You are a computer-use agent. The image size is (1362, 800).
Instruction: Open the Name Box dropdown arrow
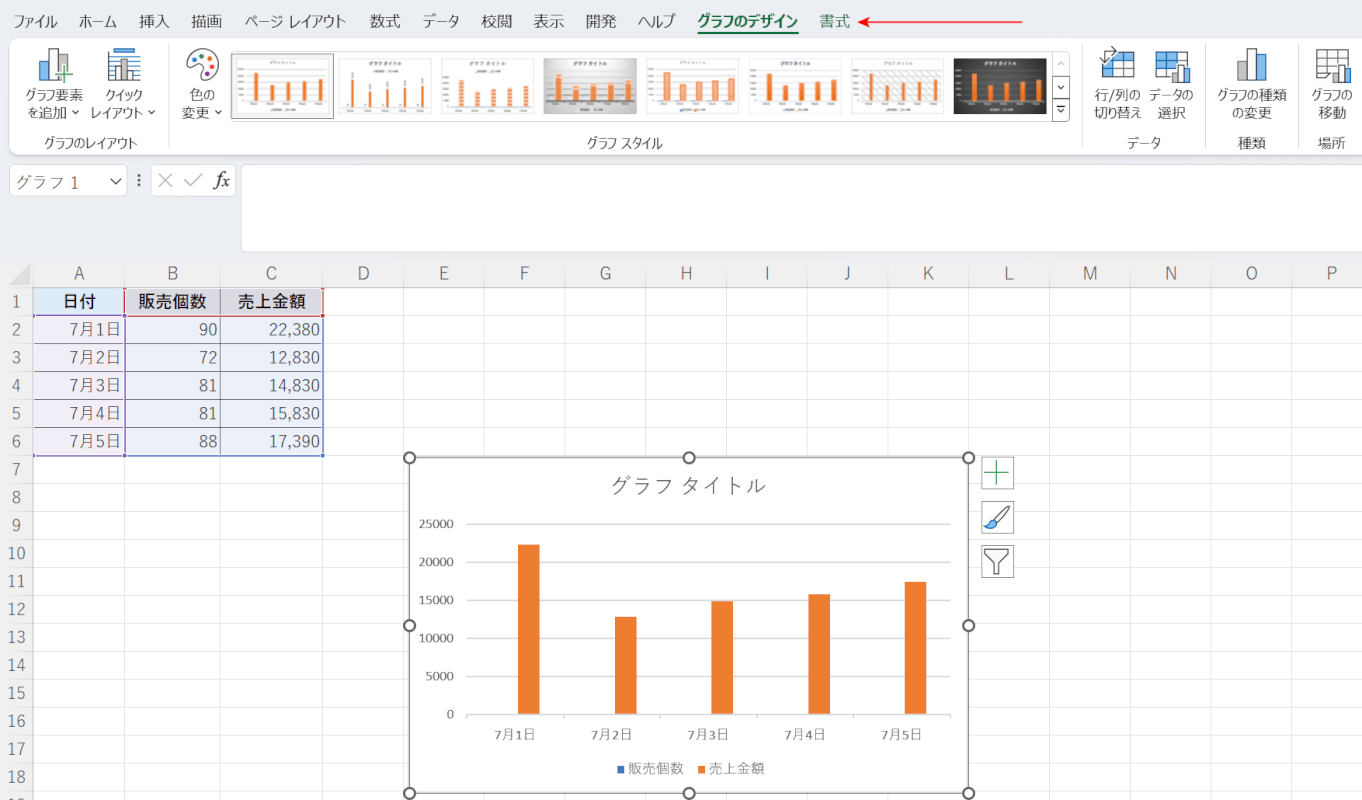pos(115,181)
